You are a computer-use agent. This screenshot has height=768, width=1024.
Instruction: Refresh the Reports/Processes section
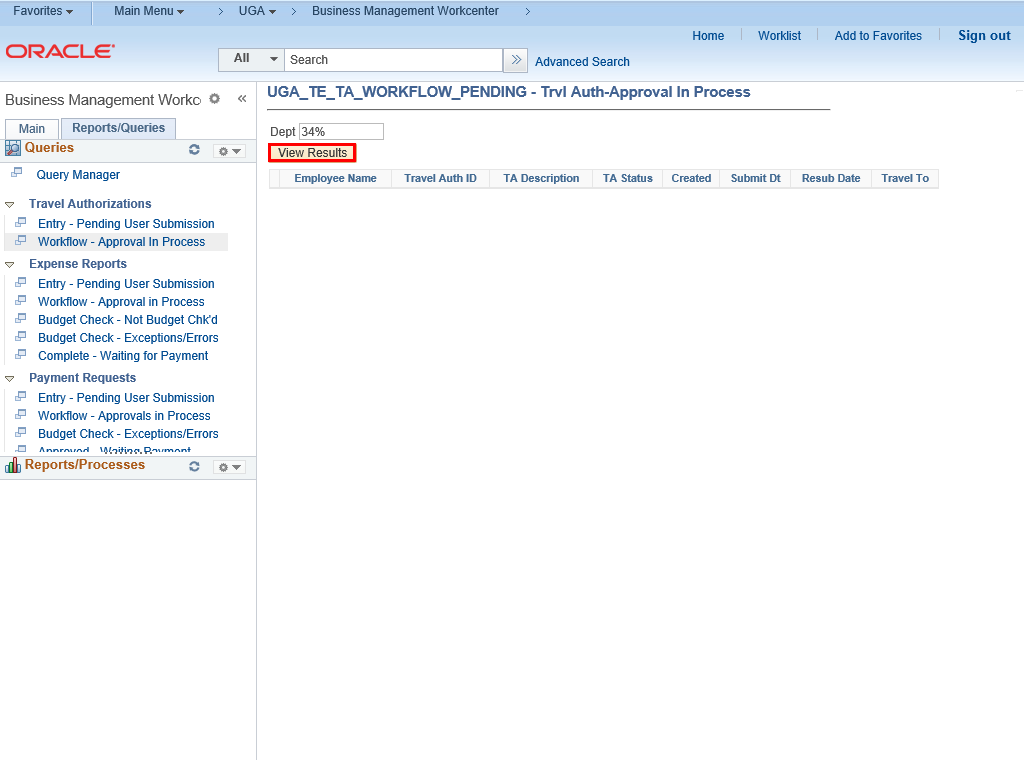tap(194, 467)
